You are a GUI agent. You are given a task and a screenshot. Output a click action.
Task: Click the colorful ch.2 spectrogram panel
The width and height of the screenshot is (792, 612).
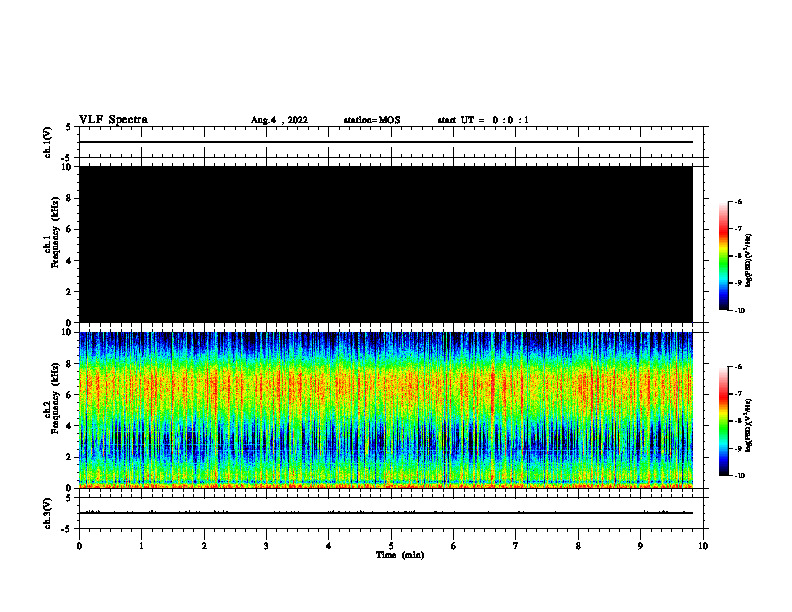(x=386, y=410)
